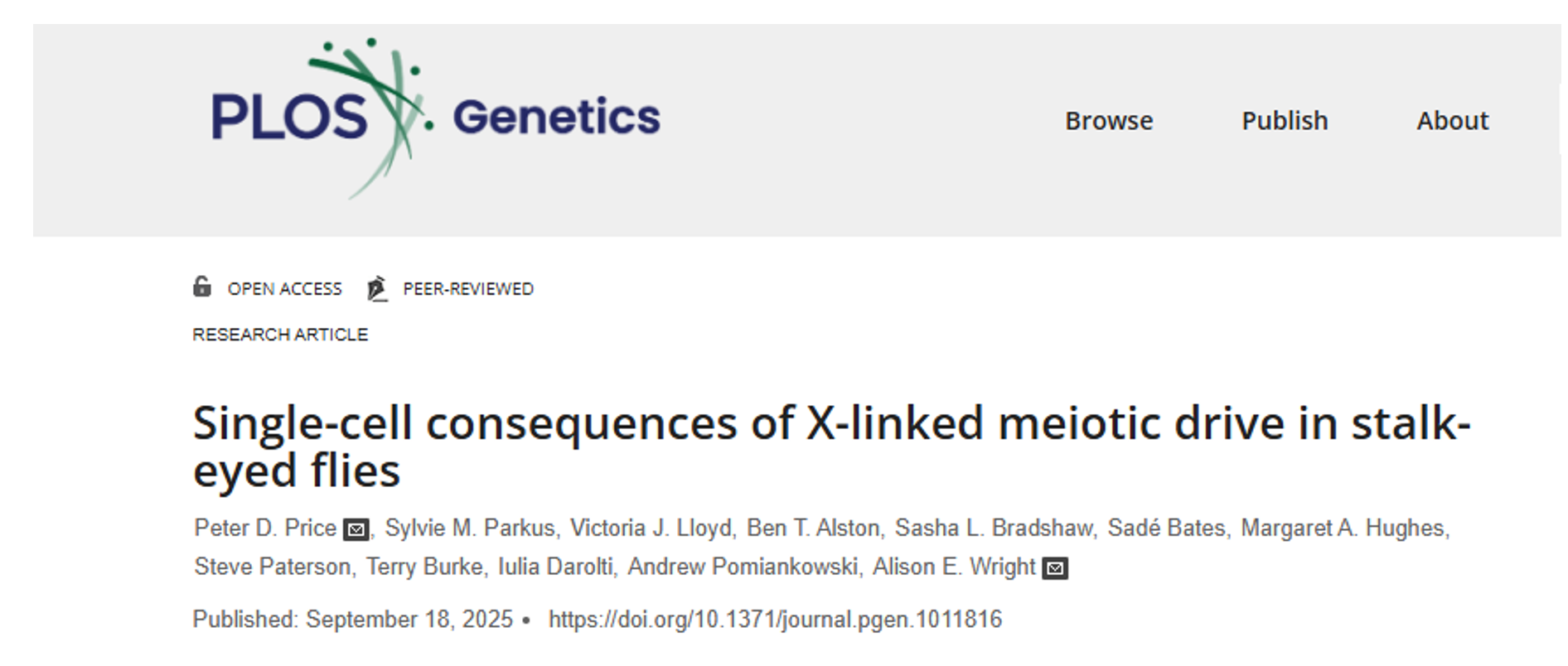Select author Margaret A. Hughes
1568x666 pixels.
coord(1343,528)
